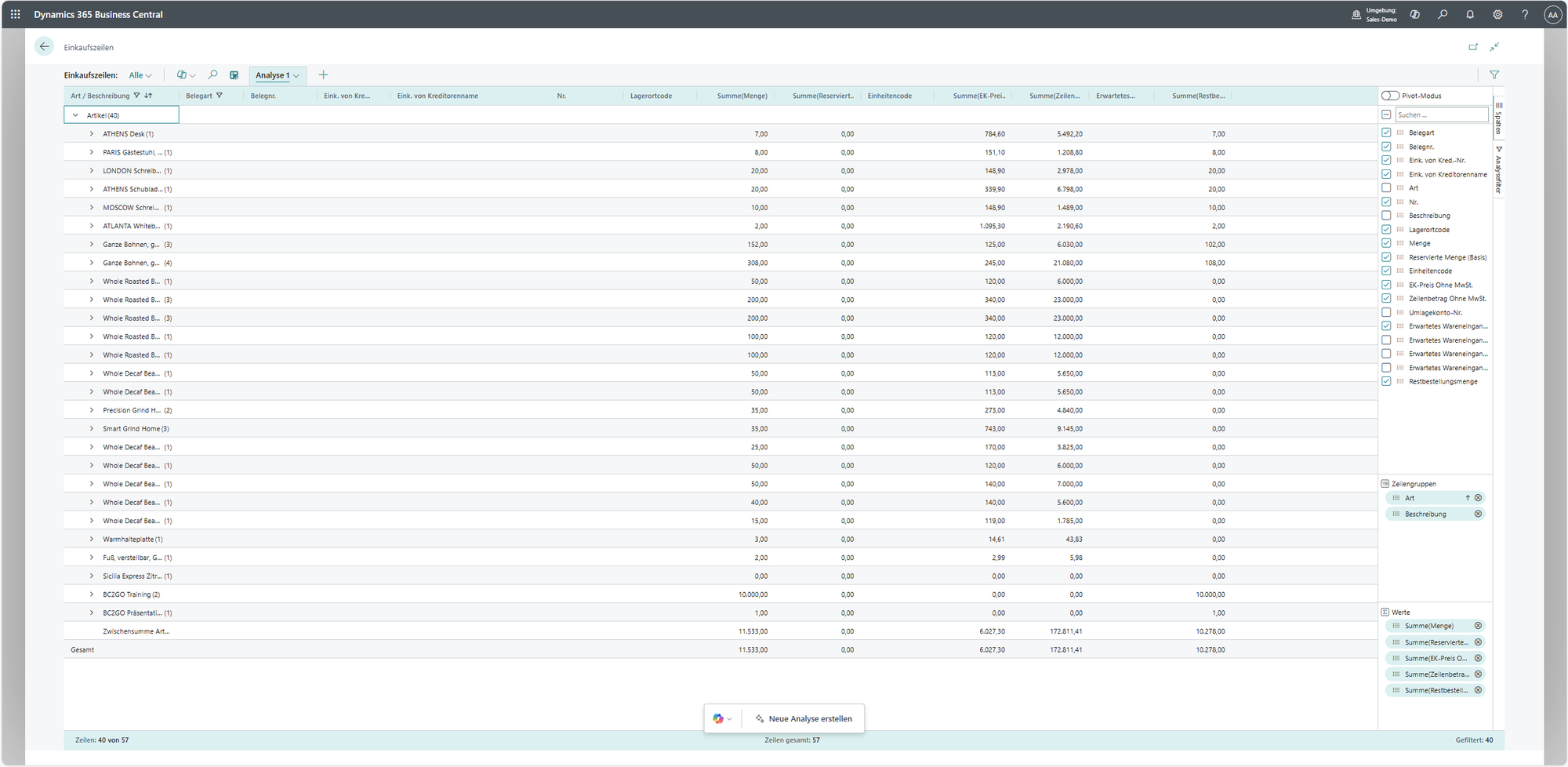Viewport: 1568px width, 767px height.
Task: Remove Beschreibung from Zeilengruppen
Action: (1478, 514)
